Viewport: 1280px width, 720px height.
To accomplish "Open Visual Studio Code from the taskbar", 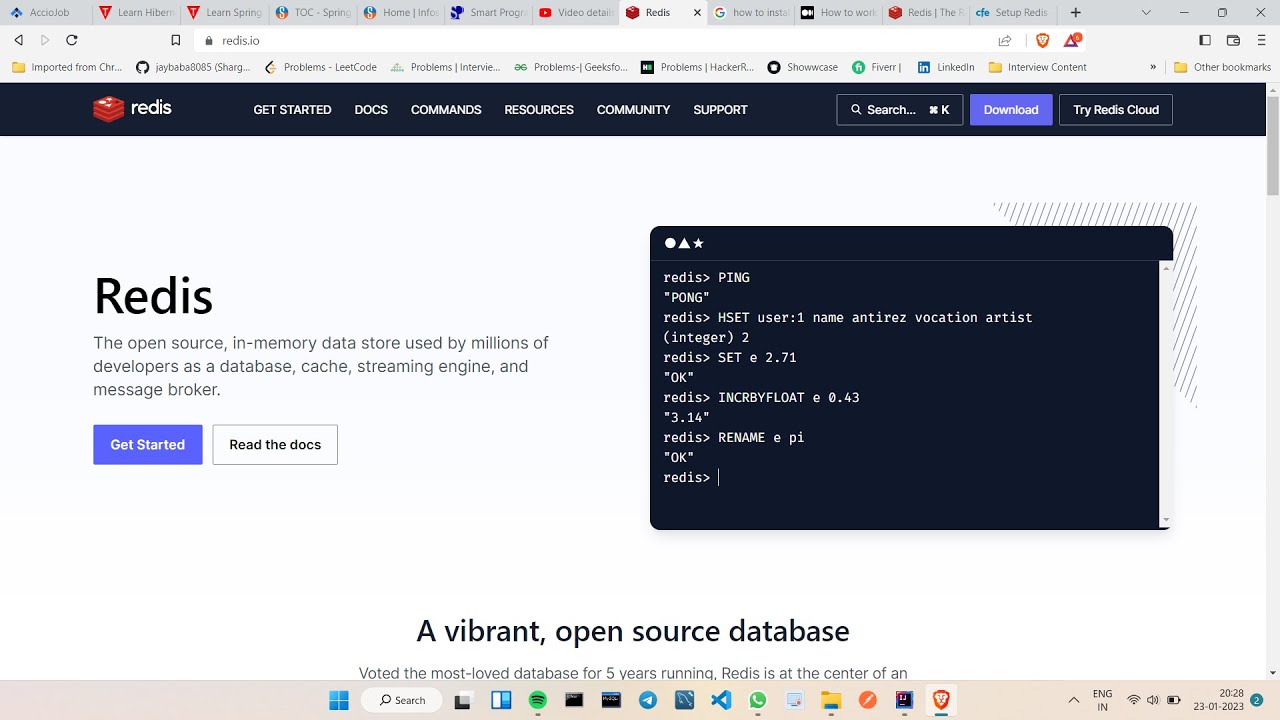I will point(721,700).
